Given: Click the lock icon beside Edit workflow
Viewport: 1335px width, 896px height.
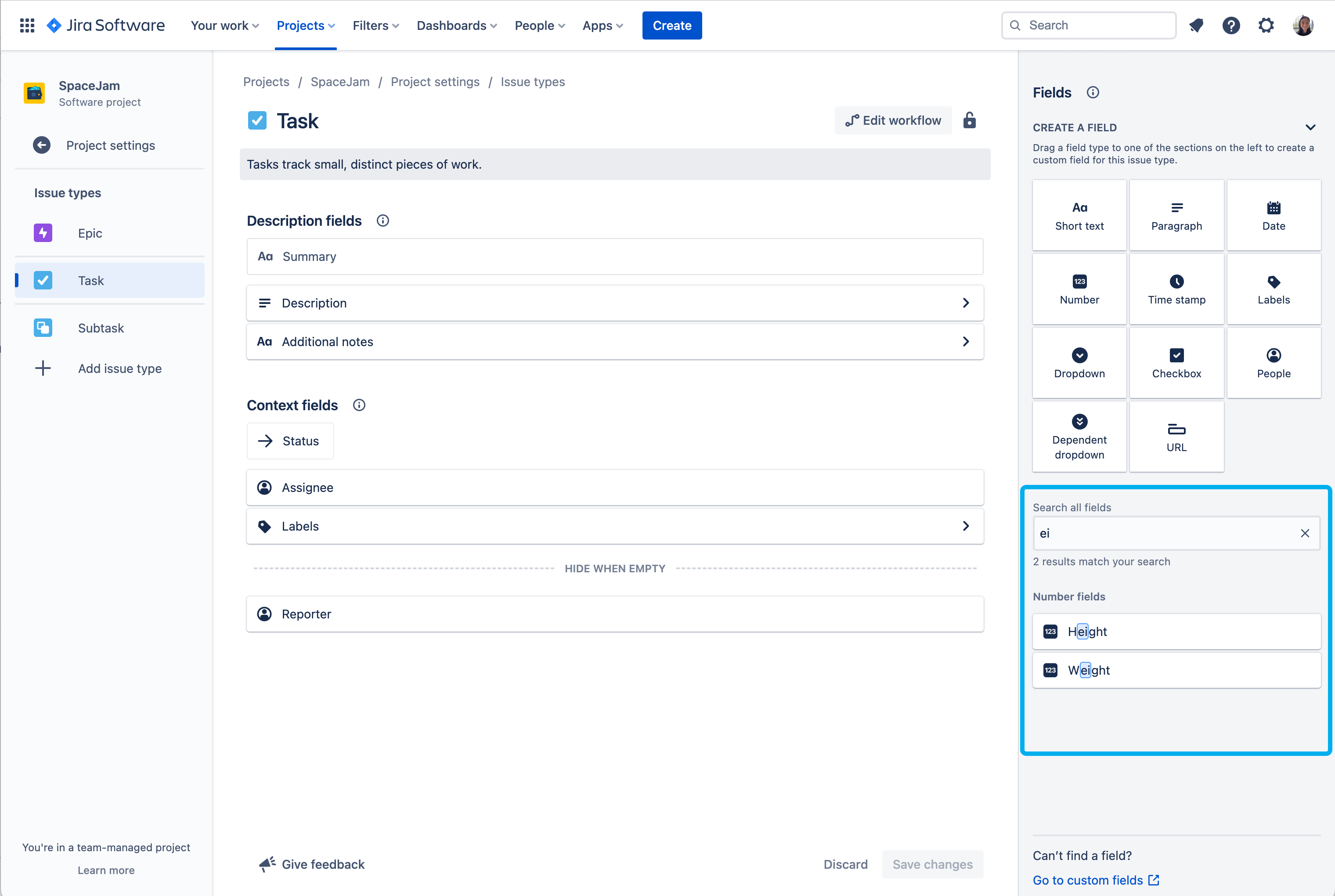Looking at the screenshot, I should click(x=969, y=121).
